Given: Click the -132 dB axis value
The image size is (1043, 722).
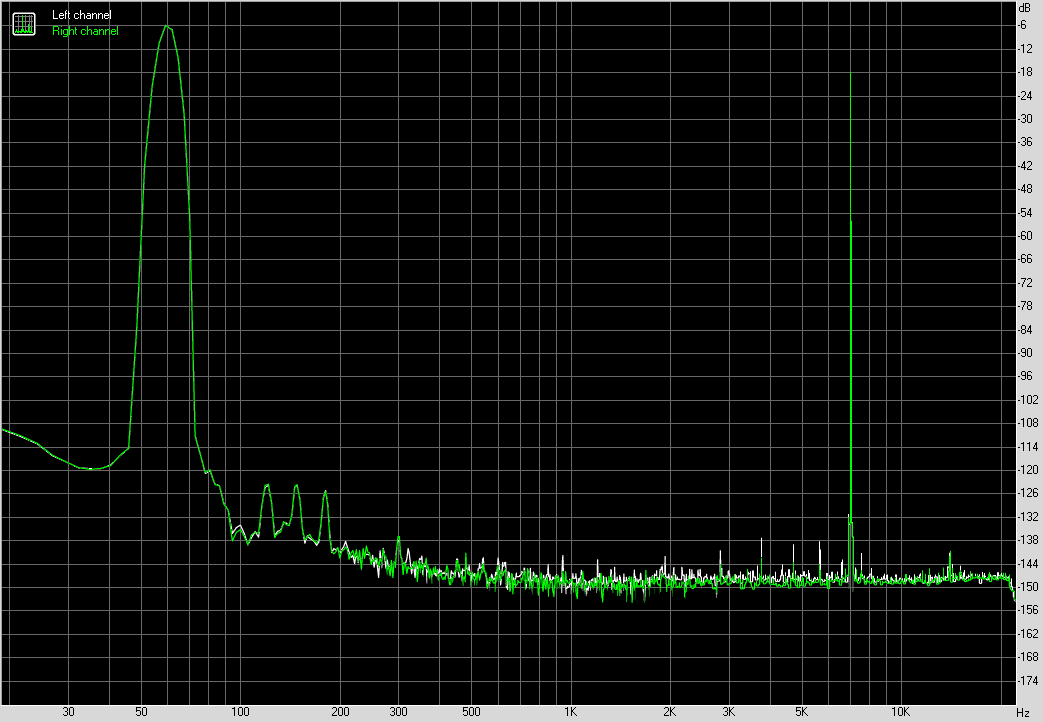Looking at the screenshot, I should point(1028,516).
